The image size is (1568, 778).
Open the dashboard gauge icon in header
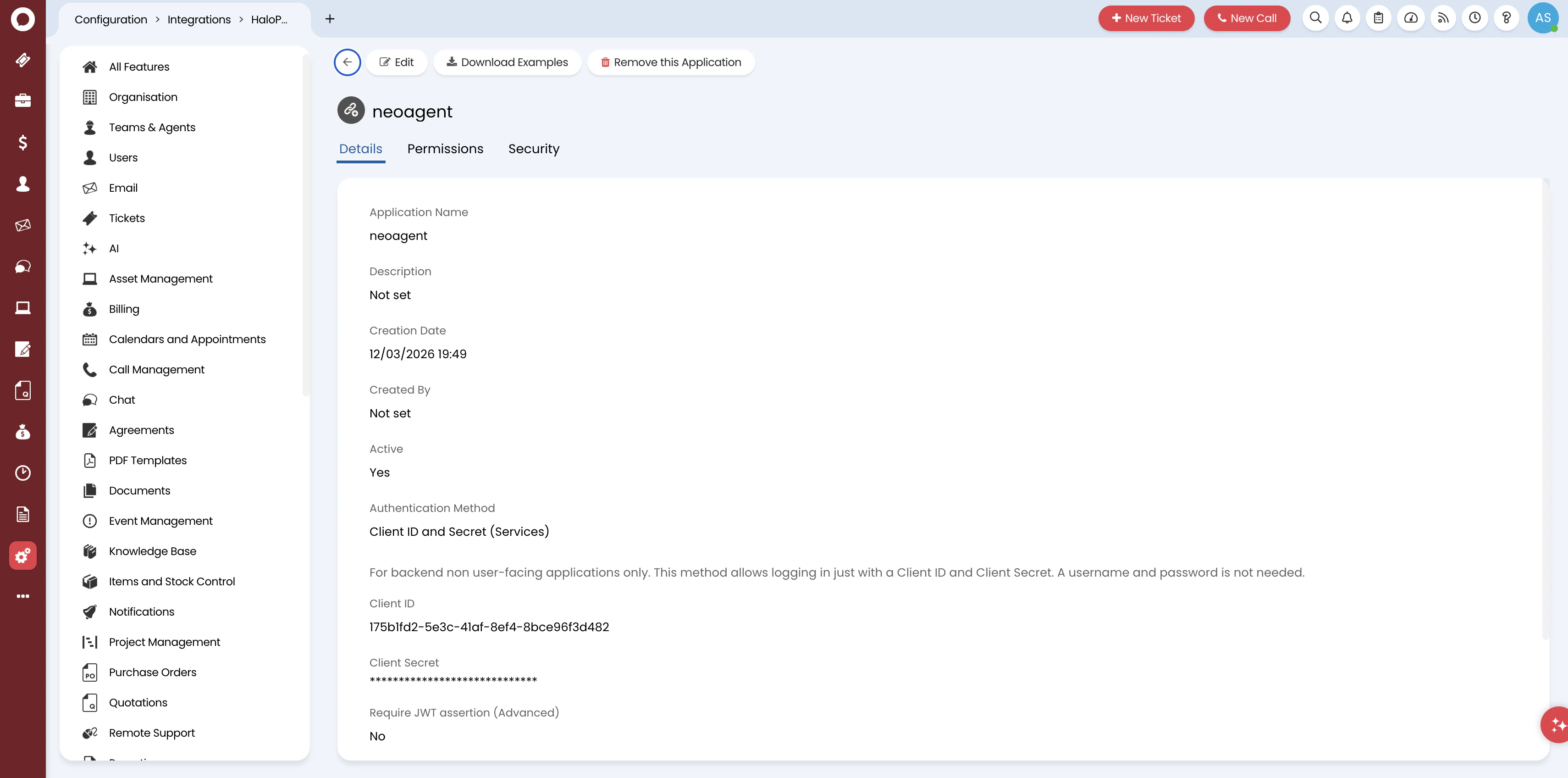(x=1411, y=18)
